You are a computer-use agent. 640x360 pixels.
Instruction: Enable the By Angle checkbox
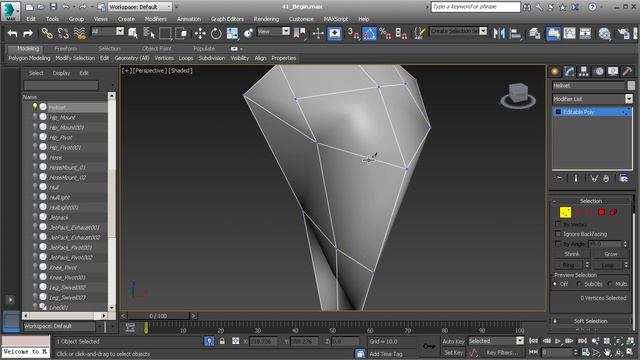558,244
